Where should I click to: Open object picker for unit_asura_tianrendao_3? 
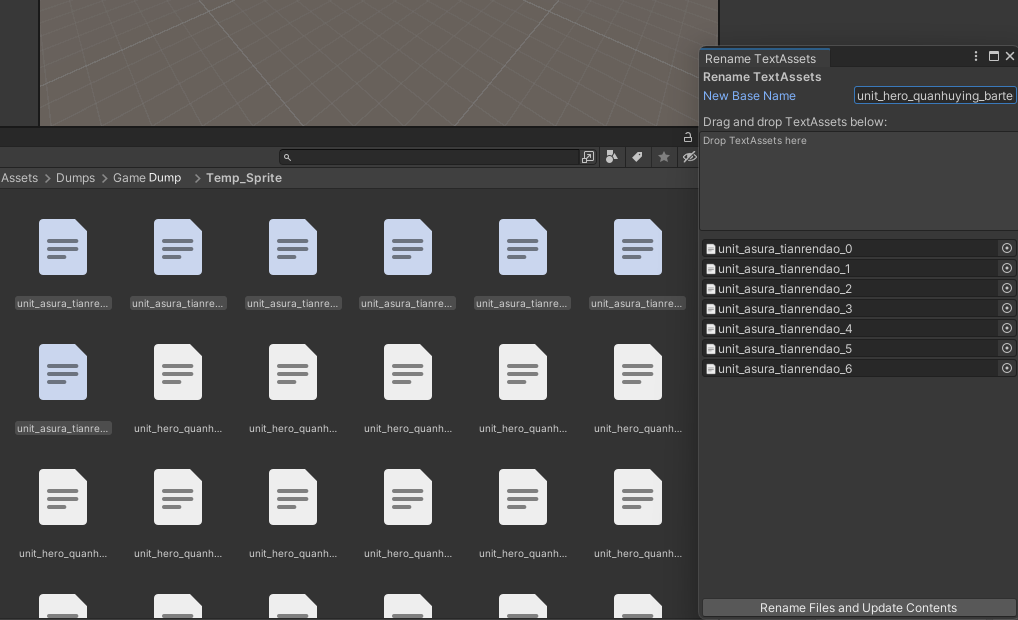coord(1007,308)
